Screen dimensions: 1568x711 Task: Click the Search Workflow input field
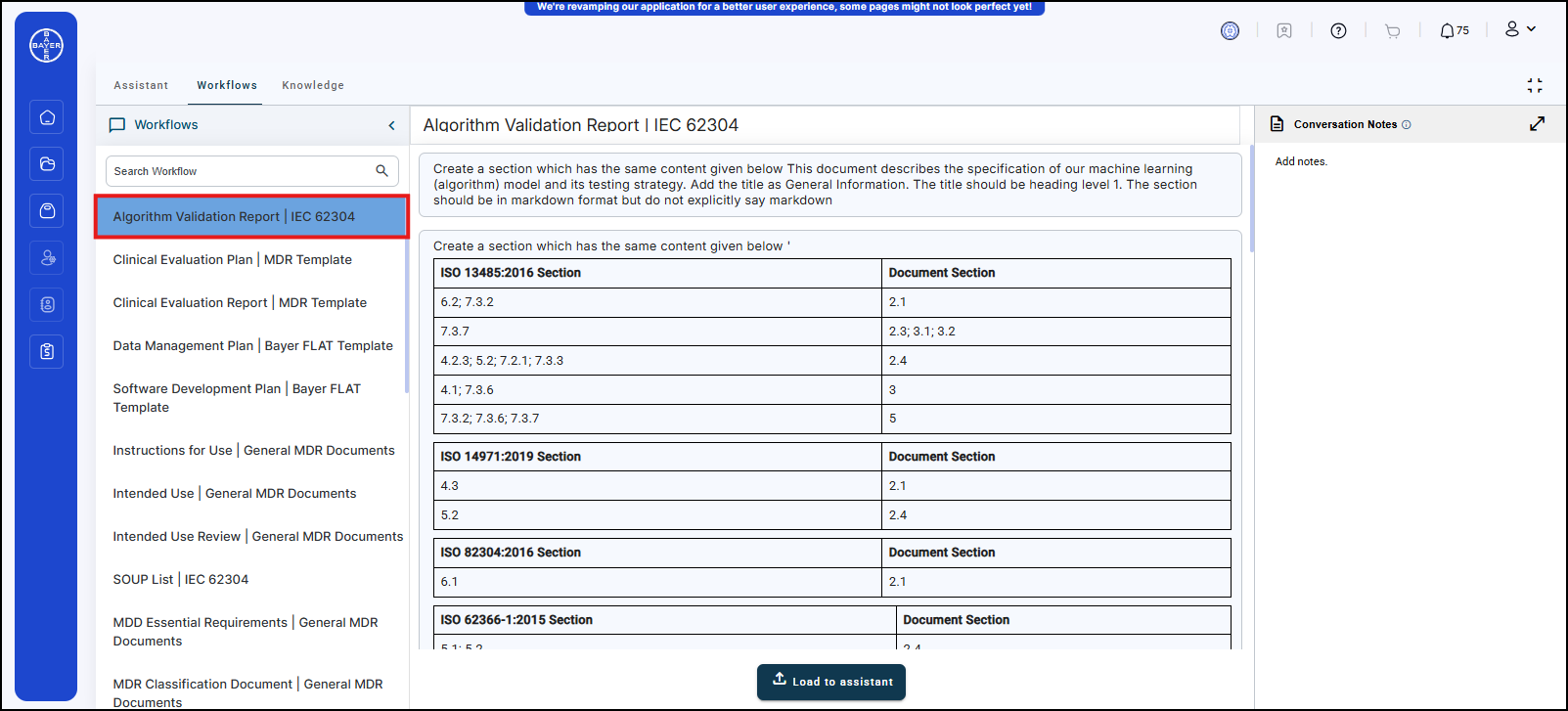click(251, 171)
